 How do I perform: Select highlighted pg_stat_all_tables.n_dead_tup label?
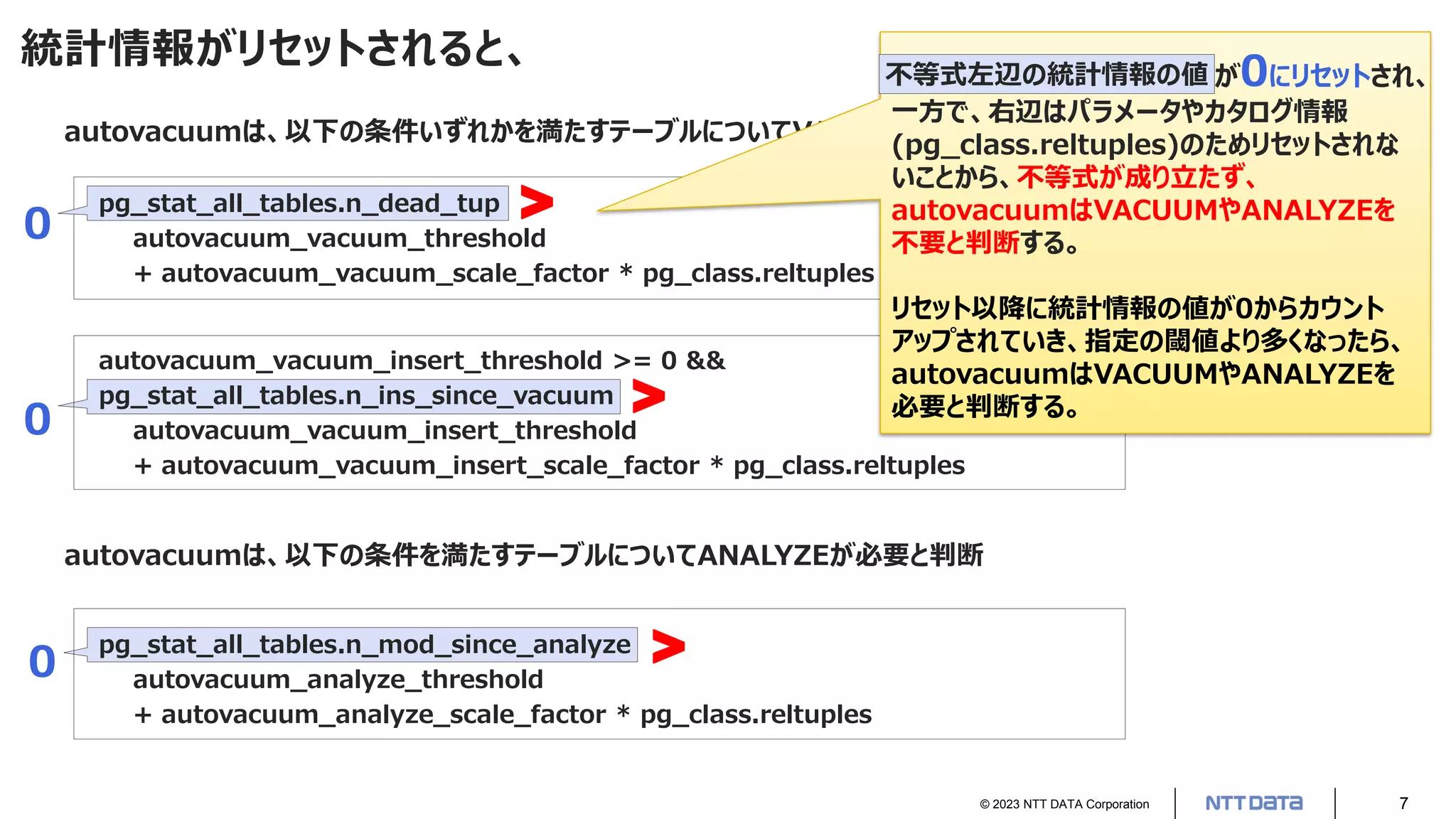(x=298, y=203)
